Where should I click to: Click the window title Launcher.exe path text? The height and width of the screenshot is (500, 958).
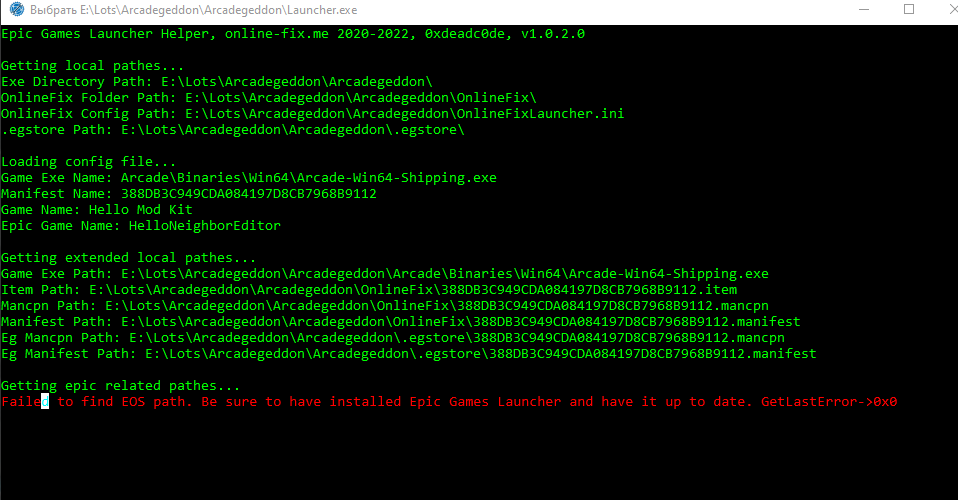click(x=194, y=10)
